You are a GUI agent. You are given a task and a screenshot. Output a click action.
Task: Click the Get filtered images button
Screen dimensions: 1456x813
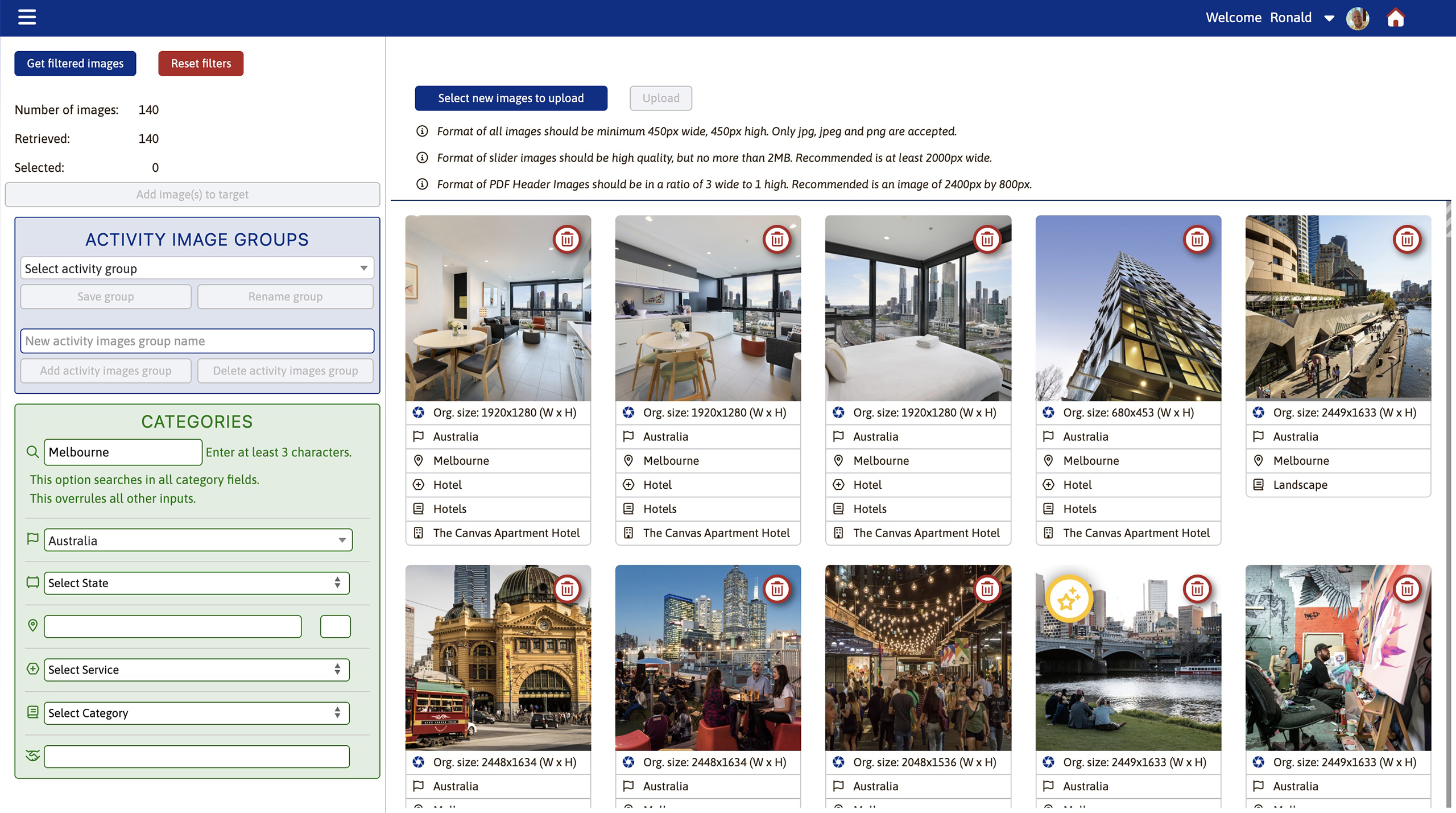click(75, 63)
